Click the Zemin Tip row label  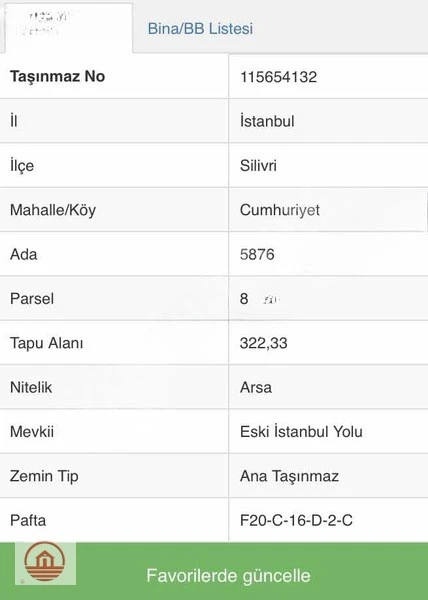click(x=44, y=476)
